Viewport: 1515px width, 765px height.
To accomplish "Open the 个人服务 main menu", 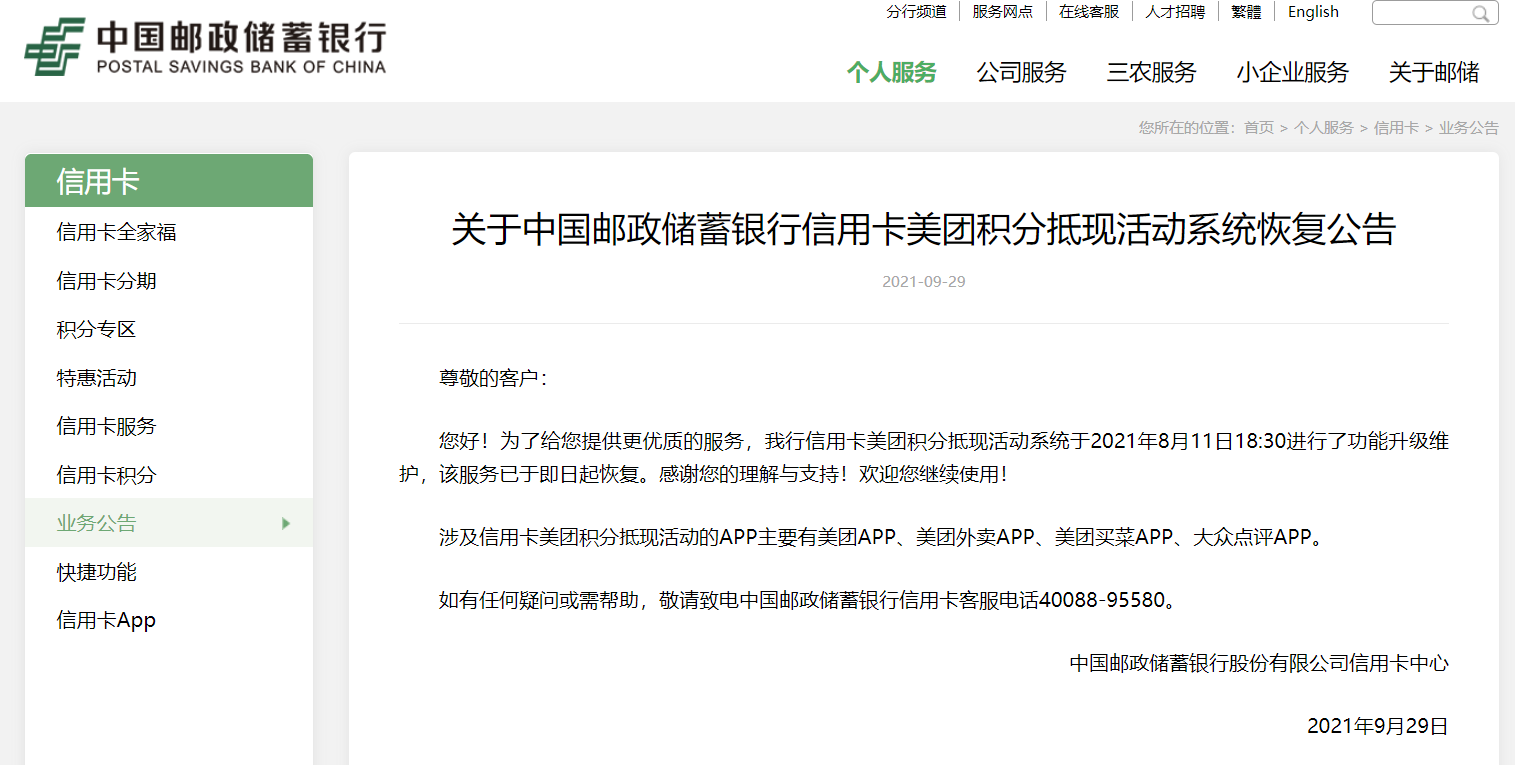I will [891, 72].
